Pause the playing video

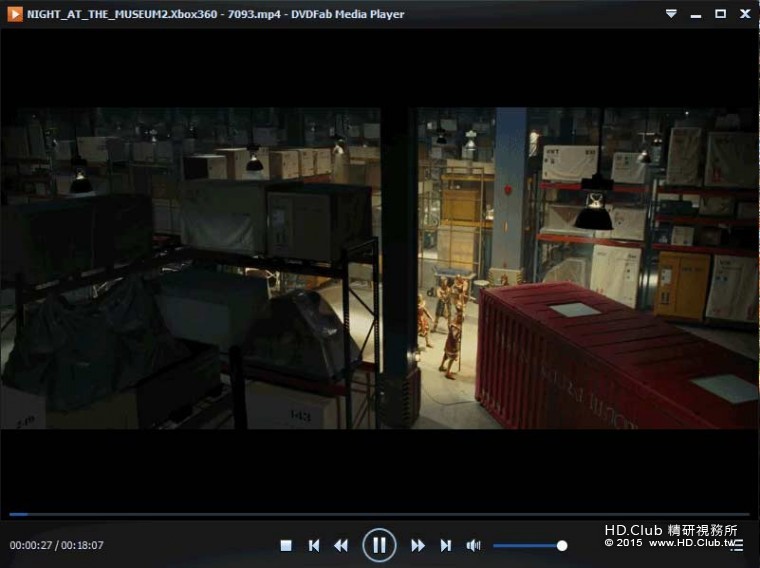click(x=379, y=545)
